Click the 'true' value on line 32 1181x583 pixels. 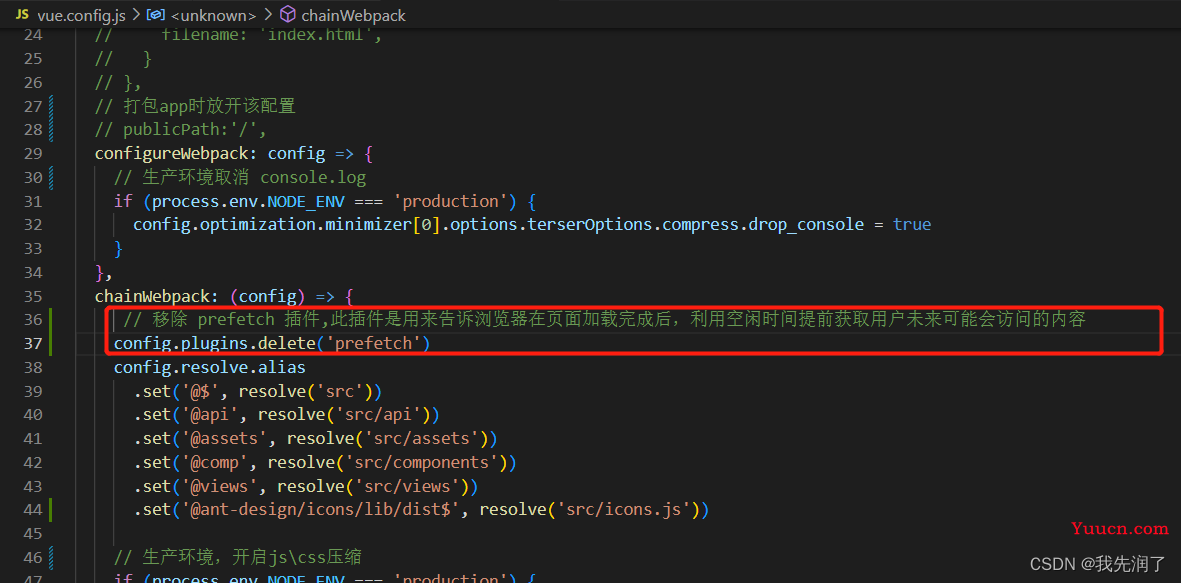coord(912,225)
